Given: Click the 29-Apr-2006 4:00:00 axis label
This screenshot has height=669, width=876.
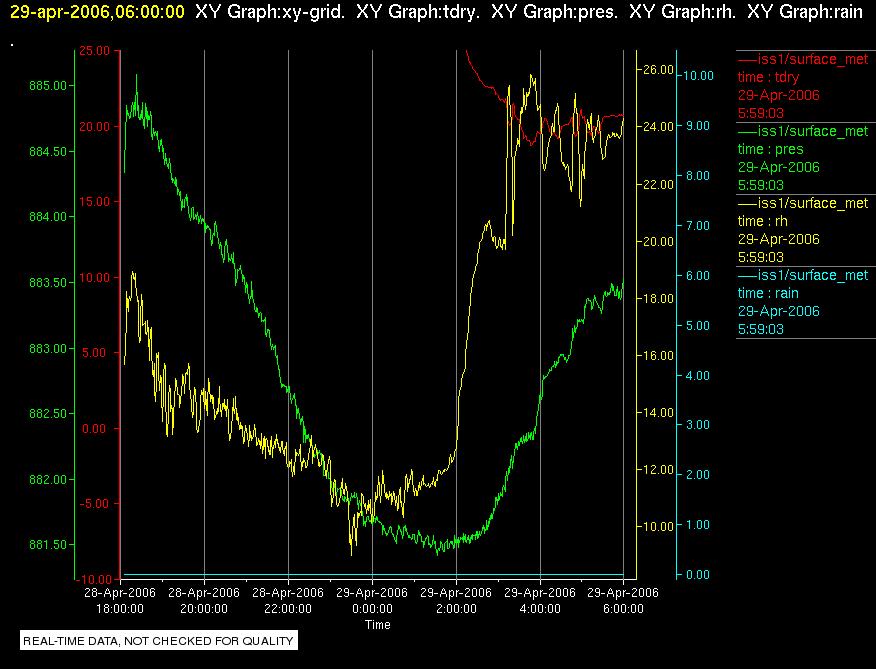Looking at the screenshot, I should click(540, 601).
